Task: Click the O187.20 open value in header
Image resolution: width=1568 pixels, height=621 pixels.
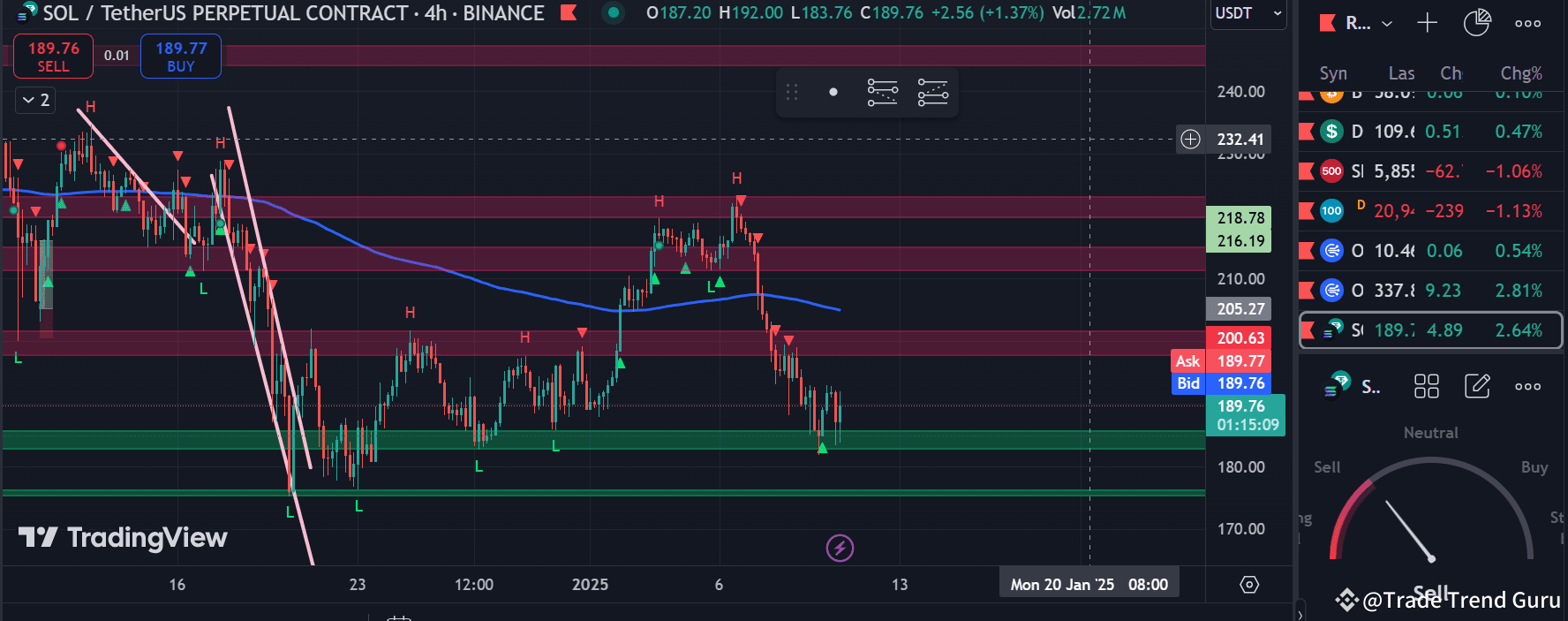Action: tap(678, 13)
